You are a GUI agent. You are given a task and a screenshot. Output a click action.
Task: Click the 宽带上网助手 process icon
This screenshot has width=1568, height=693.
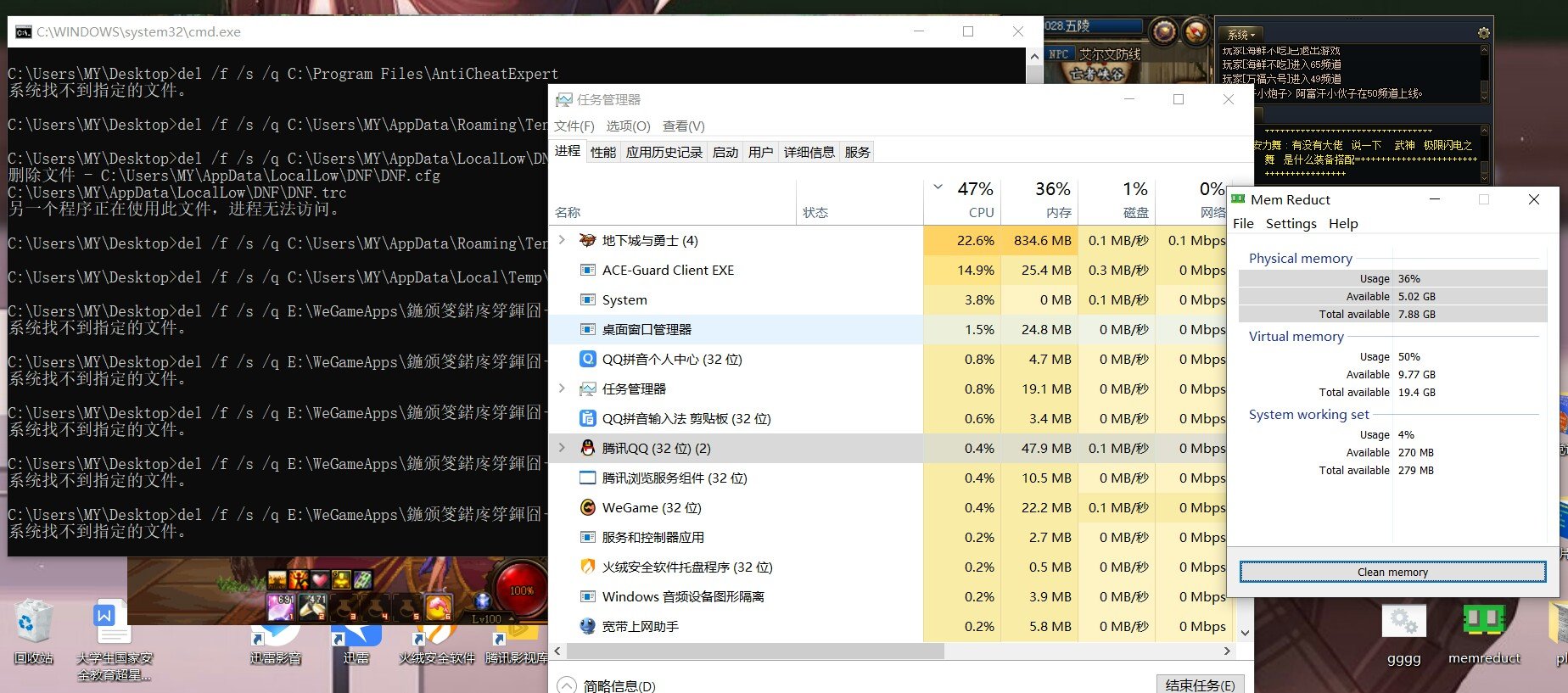587,626
